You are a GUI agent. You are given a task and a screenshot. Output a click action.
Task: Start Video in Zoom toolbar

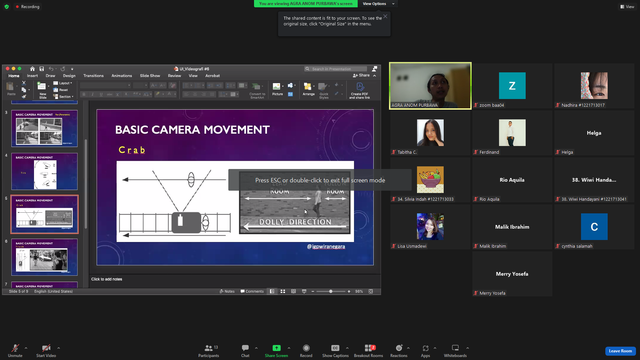46,350
